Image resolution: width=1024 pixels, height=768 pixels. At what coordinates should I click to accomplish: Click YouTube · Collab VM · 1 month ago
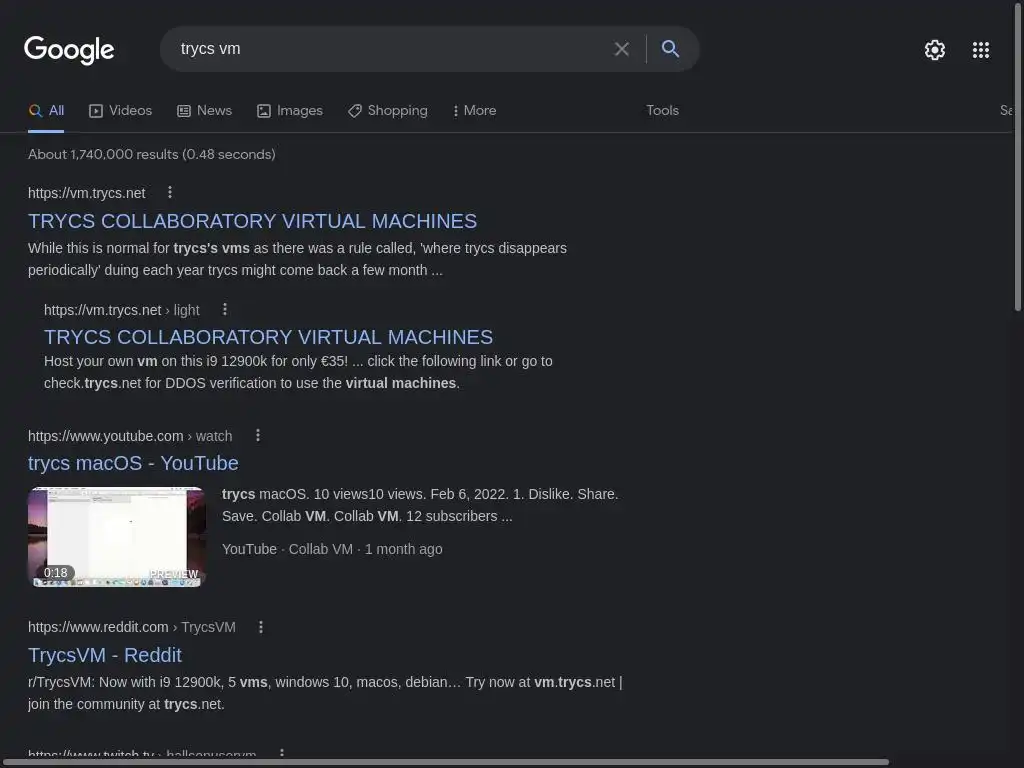[332, 549]
